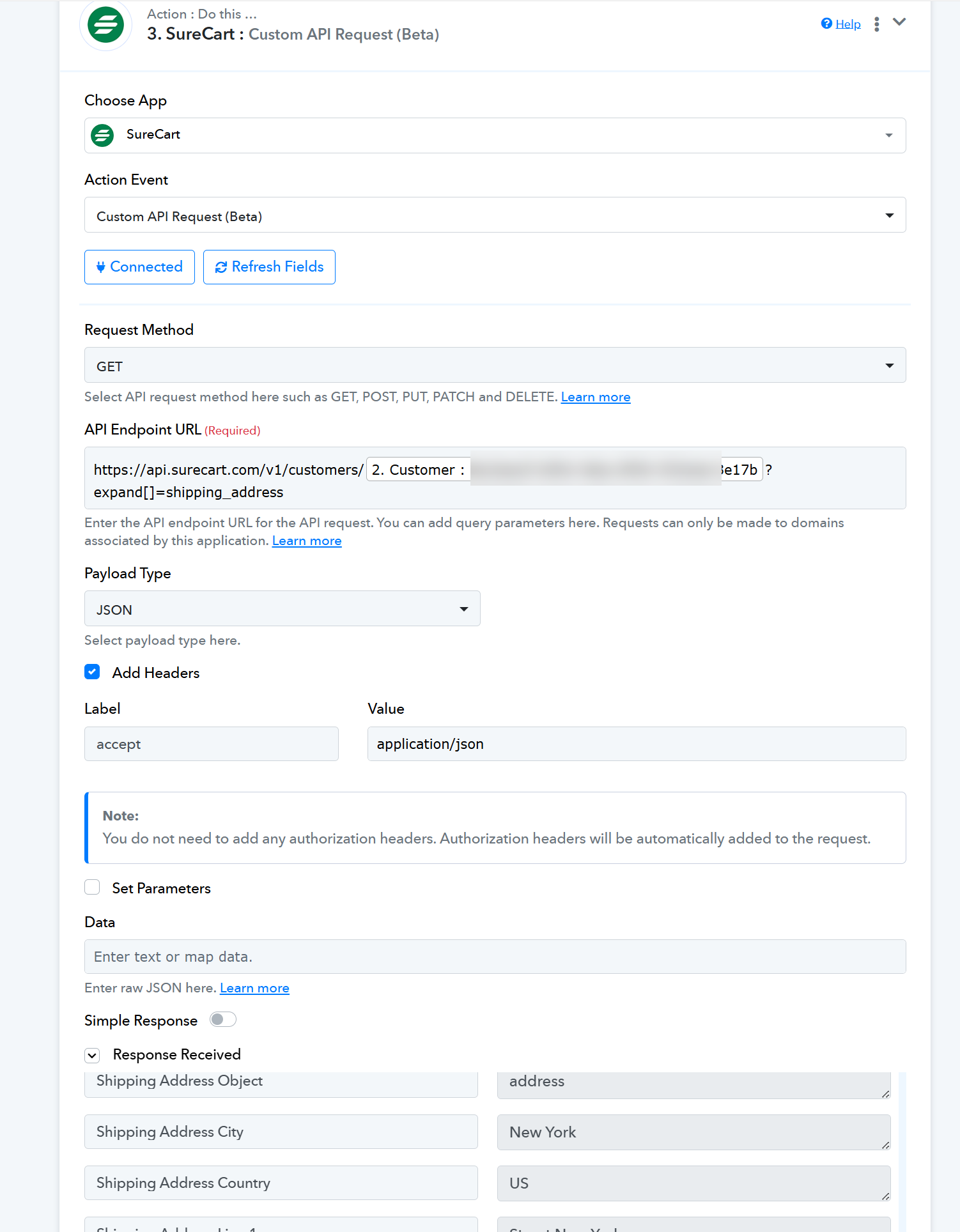Enable the Set Parameters checkbox
Screen dimensions: 960x1232
tap(92, 887)
